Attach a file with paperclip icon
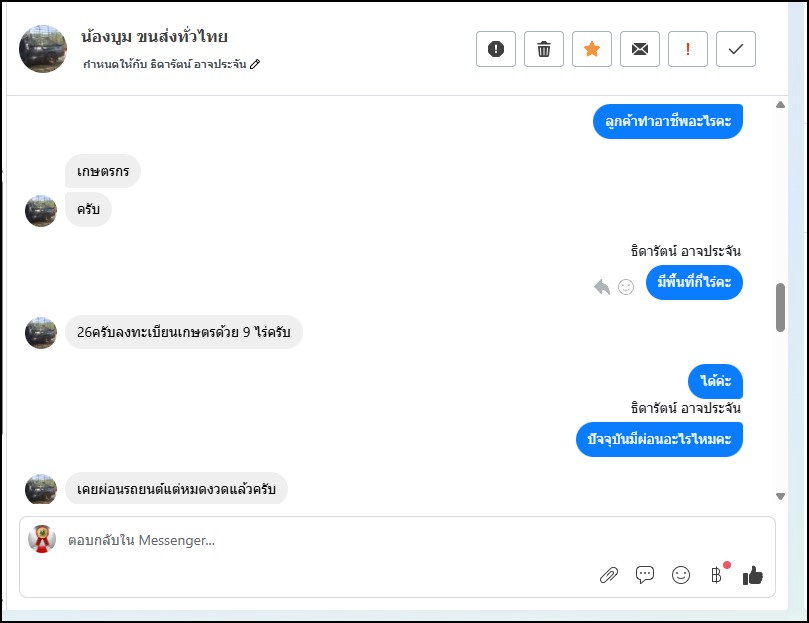 point(608,575)
